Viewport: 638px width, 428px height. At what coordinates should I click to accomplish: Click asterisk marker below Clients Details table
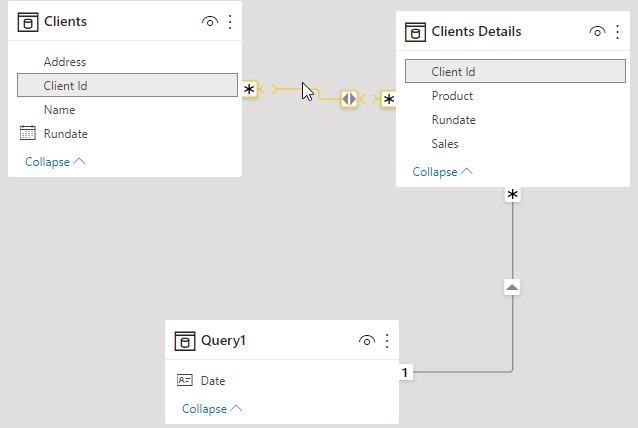tap(512, 194)
